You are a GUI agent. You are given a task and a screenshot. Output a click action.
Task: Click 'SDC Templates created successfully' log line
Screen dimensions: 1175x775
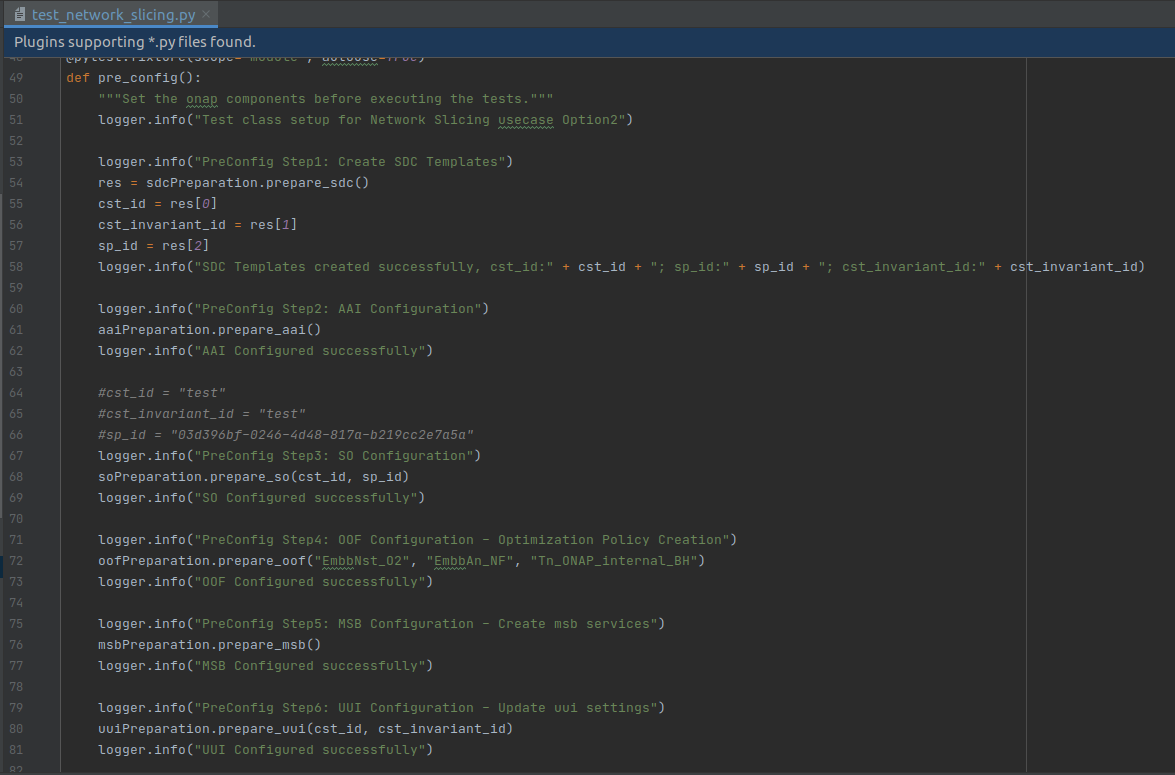click(x=621, y=267)
